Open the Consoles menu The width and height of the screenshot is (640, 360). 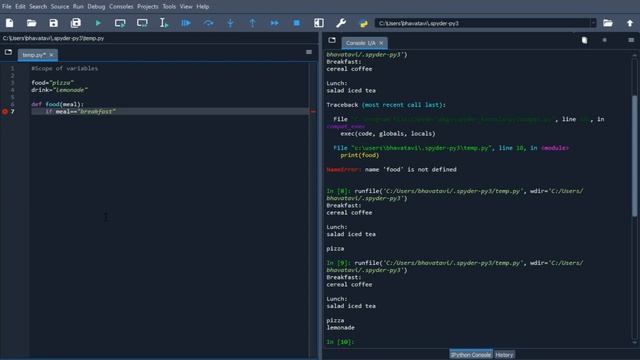click(121, 7)
